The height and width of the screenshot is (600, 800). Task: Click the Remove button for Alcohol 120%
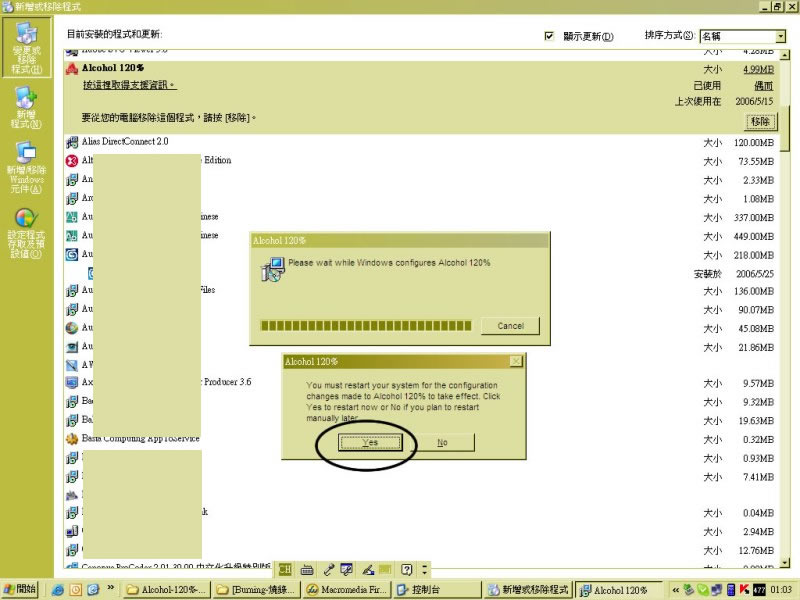click(760, 121)
